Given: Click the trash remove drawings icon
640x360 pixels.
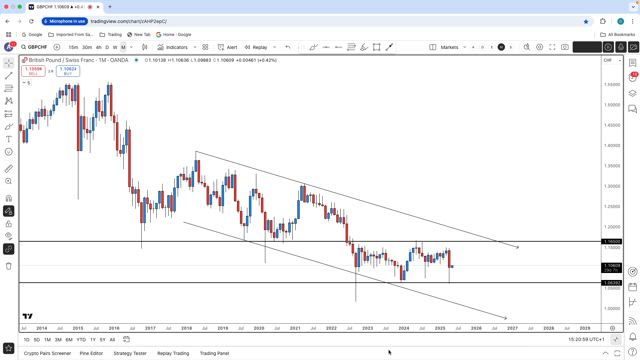Looking at the screenshot, I should [9, 266].
